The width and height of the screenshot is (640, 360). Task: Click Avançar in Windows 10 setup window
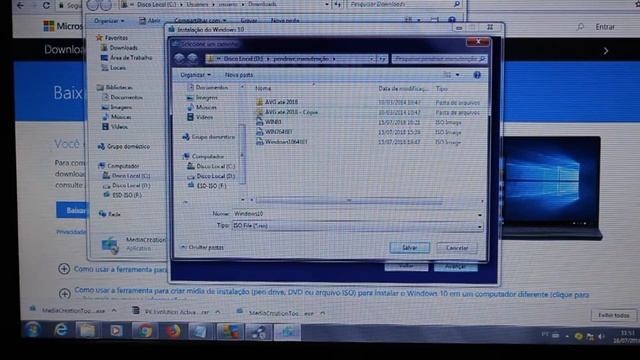point(456,267)
